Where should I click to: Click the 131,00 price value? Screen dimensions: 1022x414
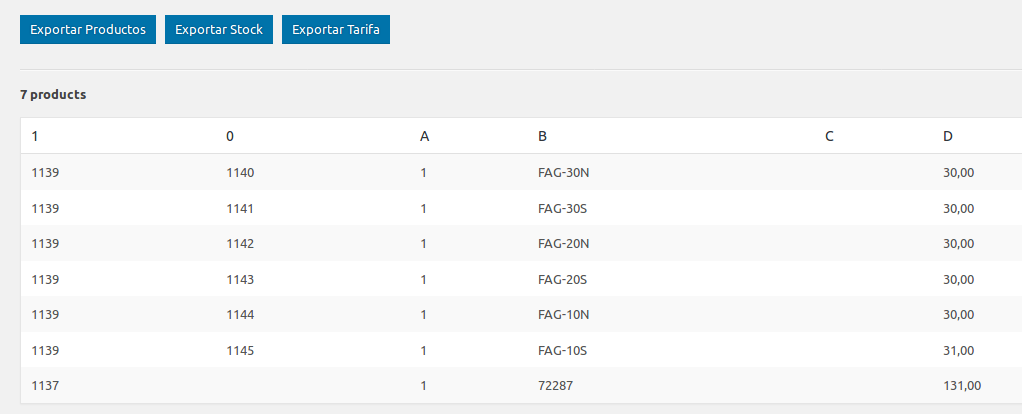[962, 385]
